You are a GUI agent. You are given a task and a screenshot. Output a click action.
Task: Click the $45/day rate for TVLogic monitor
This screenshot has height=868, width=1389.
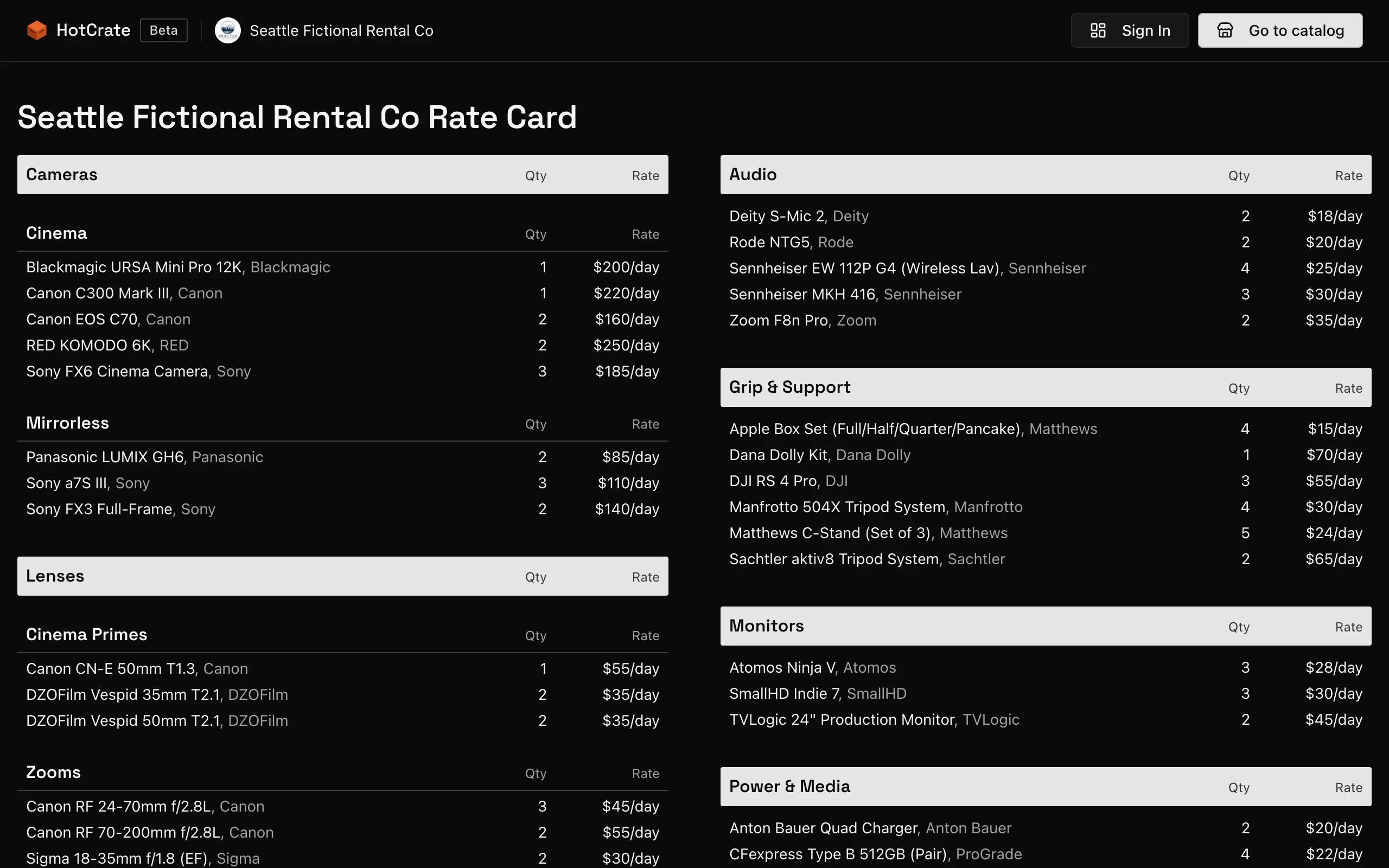(1334, 720)
